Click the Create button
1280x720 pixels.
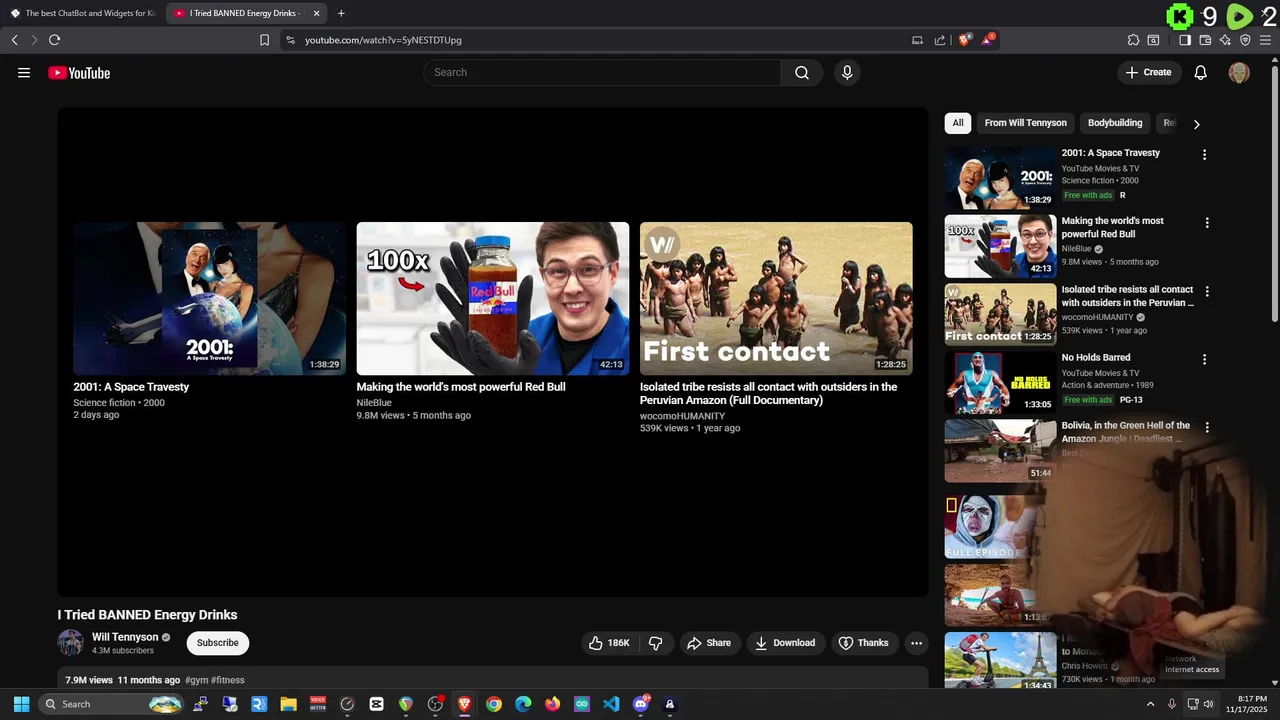tap(1148, 72)
